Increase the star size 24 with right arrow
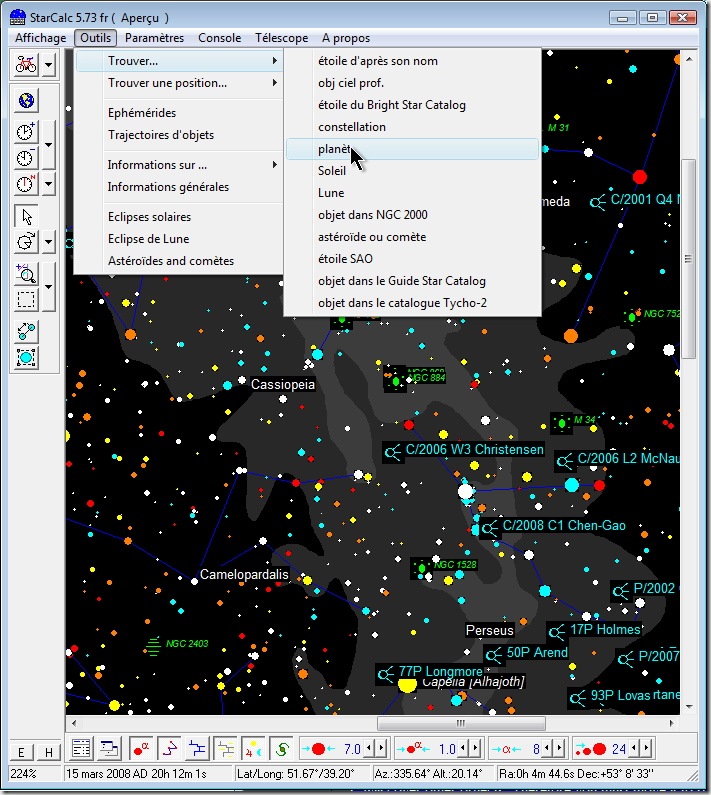The image size is (711, 795). tap(646, 748)
